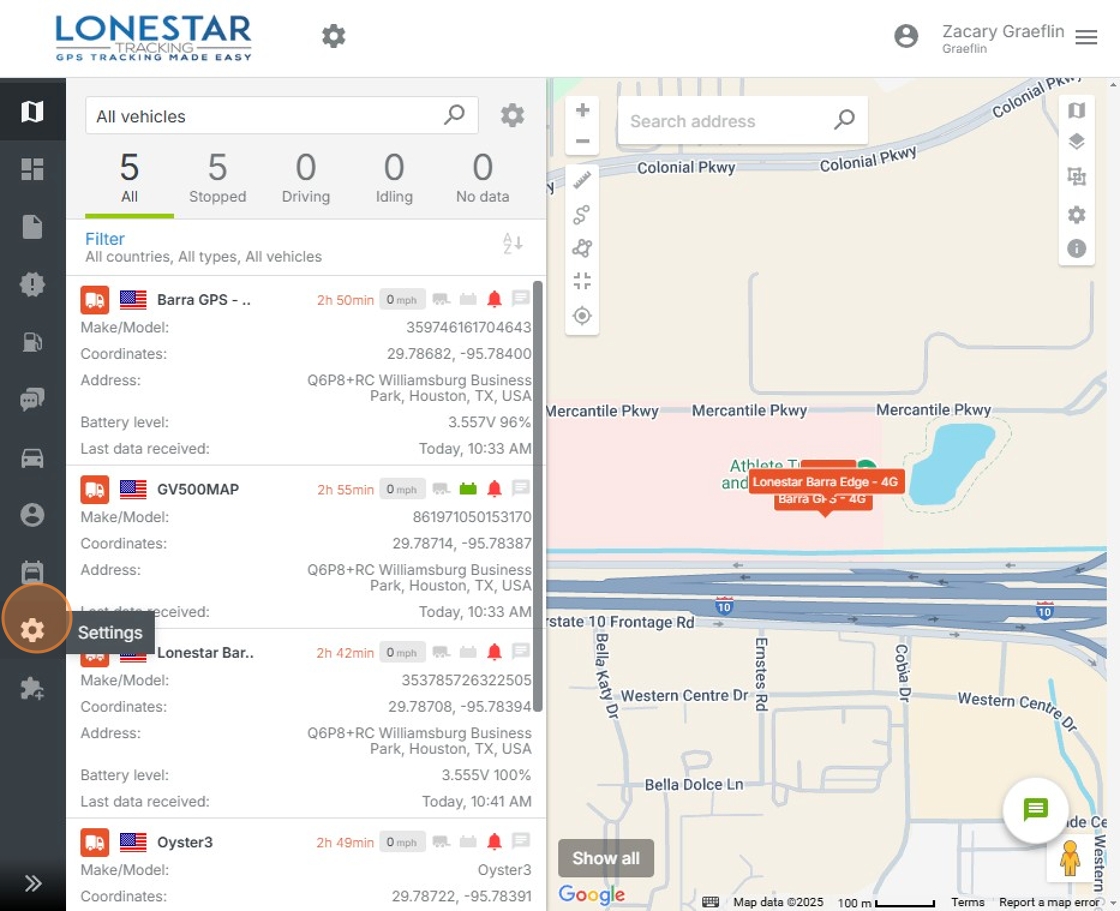Open the Map view in the sidebar

(32, 111)
